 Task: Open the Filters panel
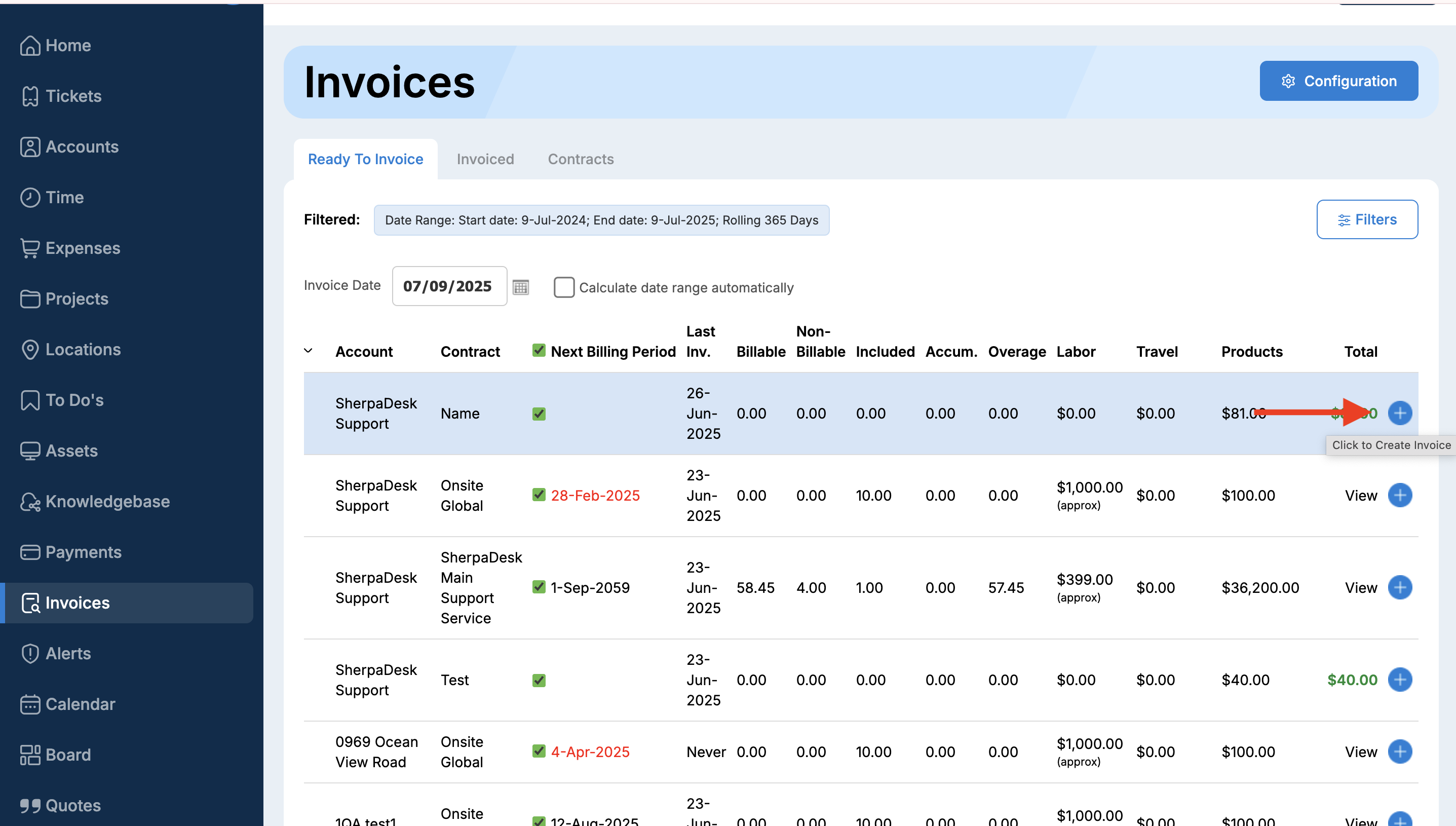[x=1366, y=219]
